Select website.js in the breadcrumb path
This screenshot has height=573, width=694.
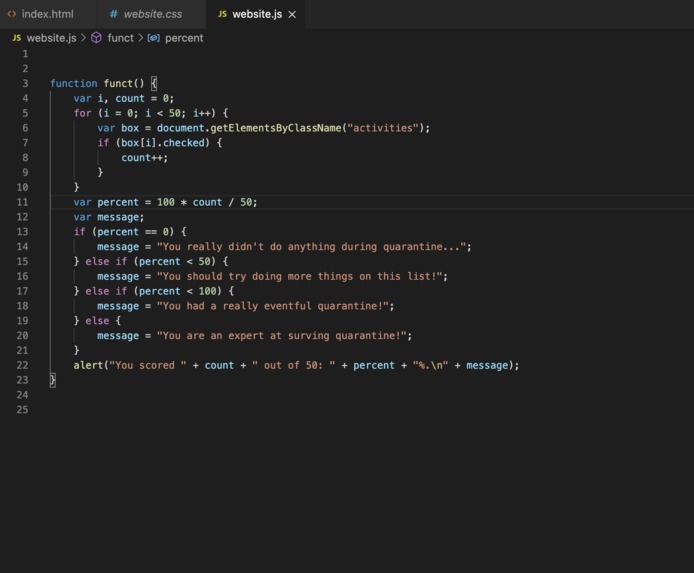pyautogui.click(x=51, y=38)
